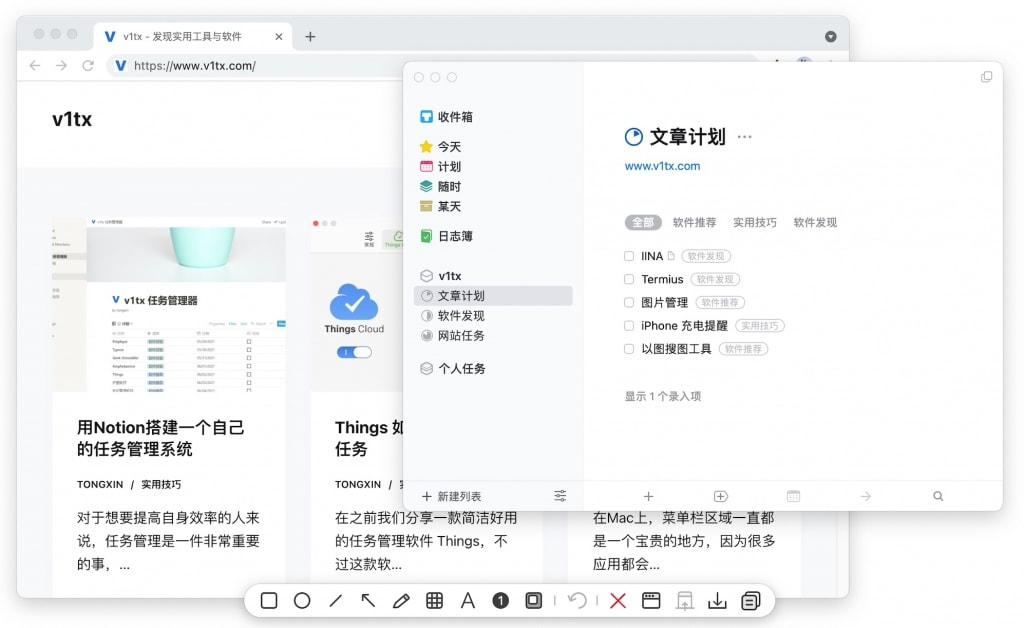The image size is (1024, 628).
Task: Open new browser tab with plus
Action: (310, 37)
